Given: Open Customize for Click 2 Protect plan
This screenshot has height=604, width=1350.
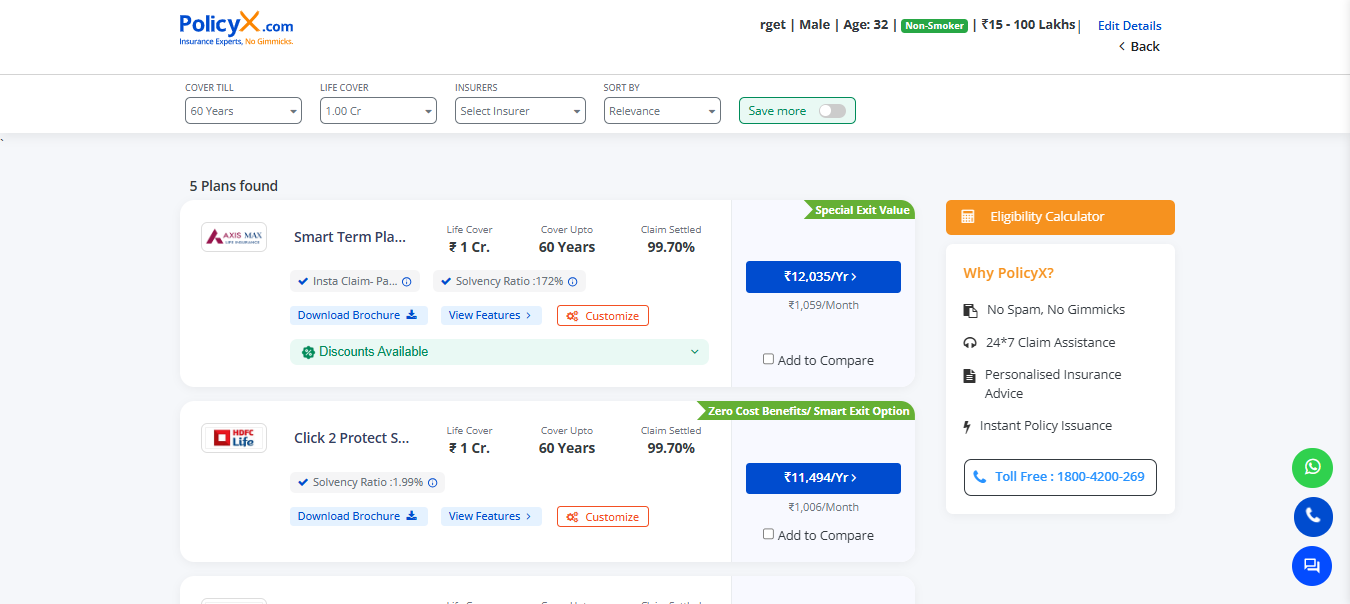Looking at the screenshot, I should coord(602,516).
